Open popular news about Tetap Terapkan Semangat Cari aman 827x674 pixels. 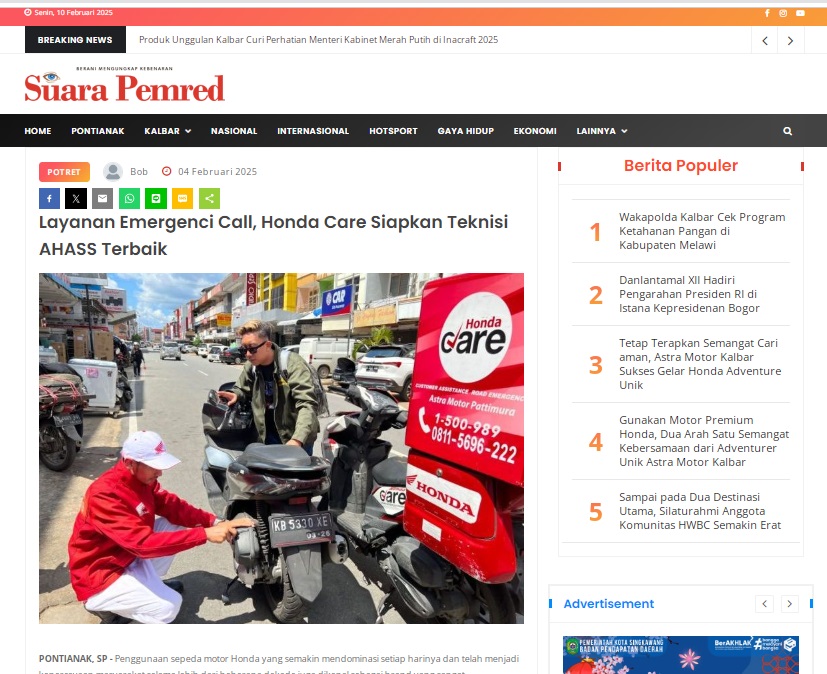click(x=700, y=364)
